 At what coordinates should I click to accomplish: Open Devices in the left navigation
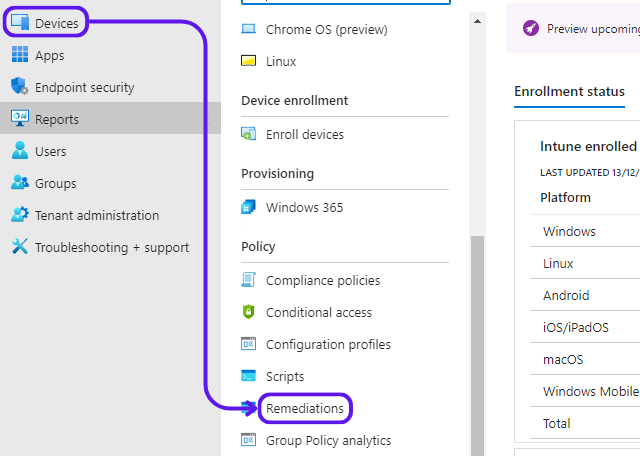click(x=57, y=23)
